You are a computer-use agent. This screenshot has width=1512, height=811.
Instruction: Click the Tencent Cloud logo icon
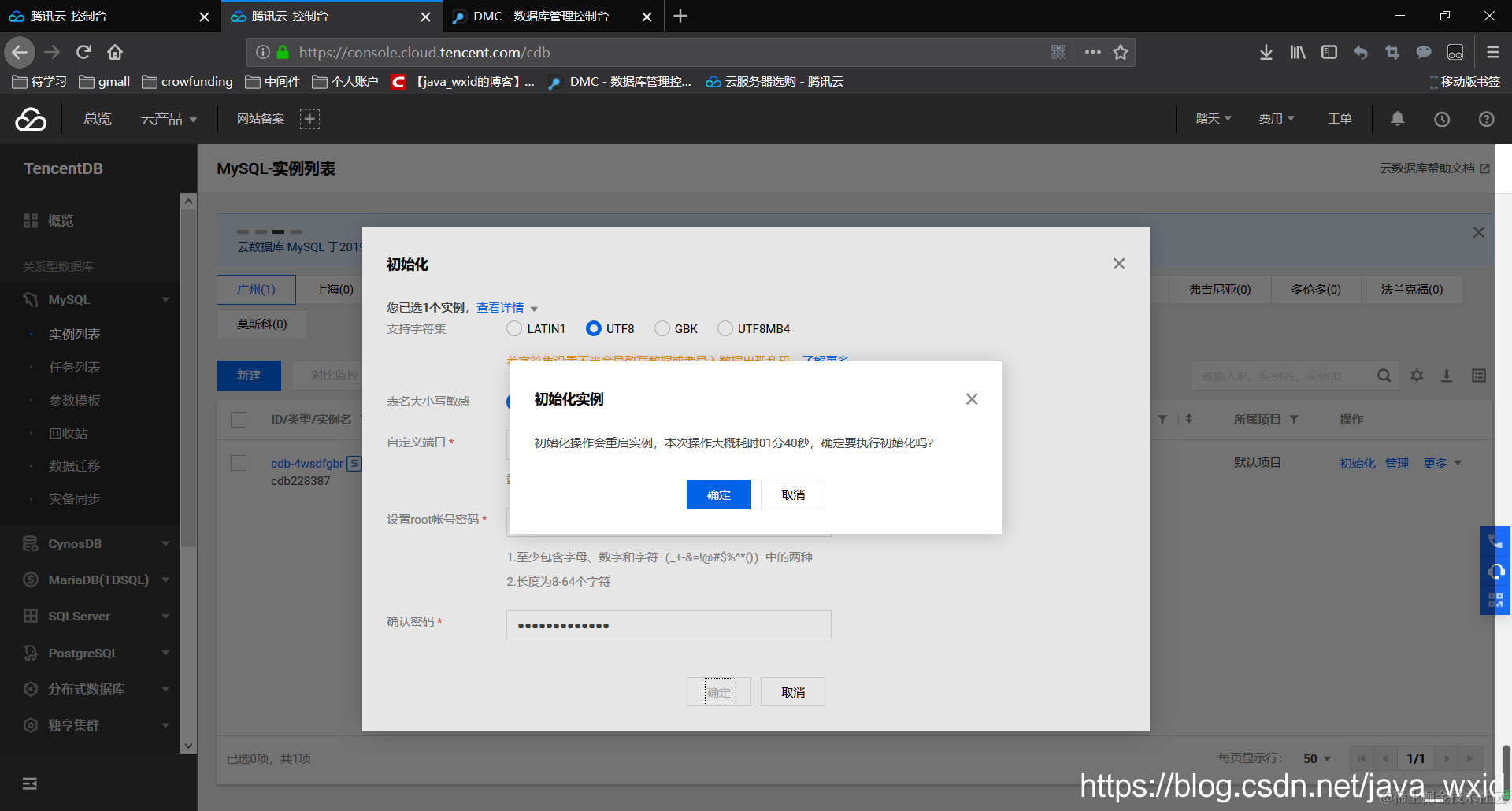[x=31, y=119]
